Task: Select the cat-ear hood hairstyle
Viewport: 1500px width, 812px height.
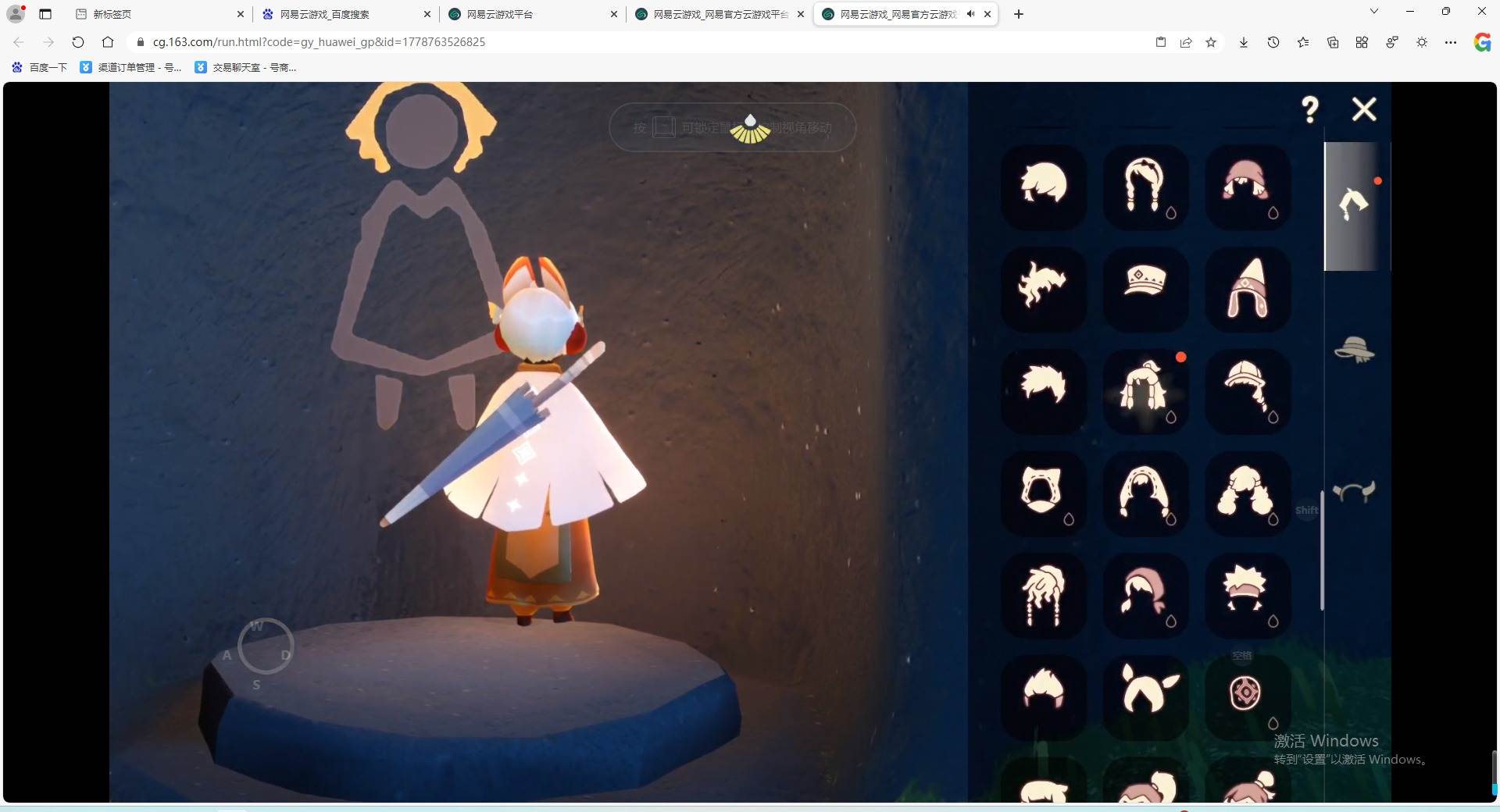Action: coord(1044,493)
